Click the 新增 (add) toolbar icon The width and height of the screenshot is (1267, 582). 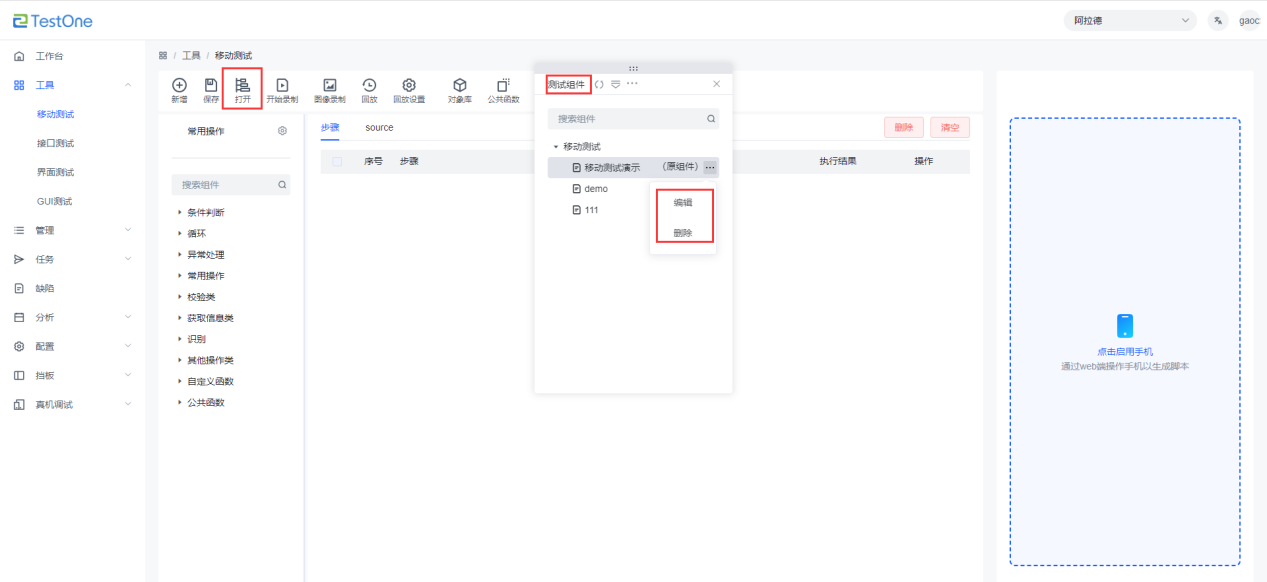pos(179,87)
